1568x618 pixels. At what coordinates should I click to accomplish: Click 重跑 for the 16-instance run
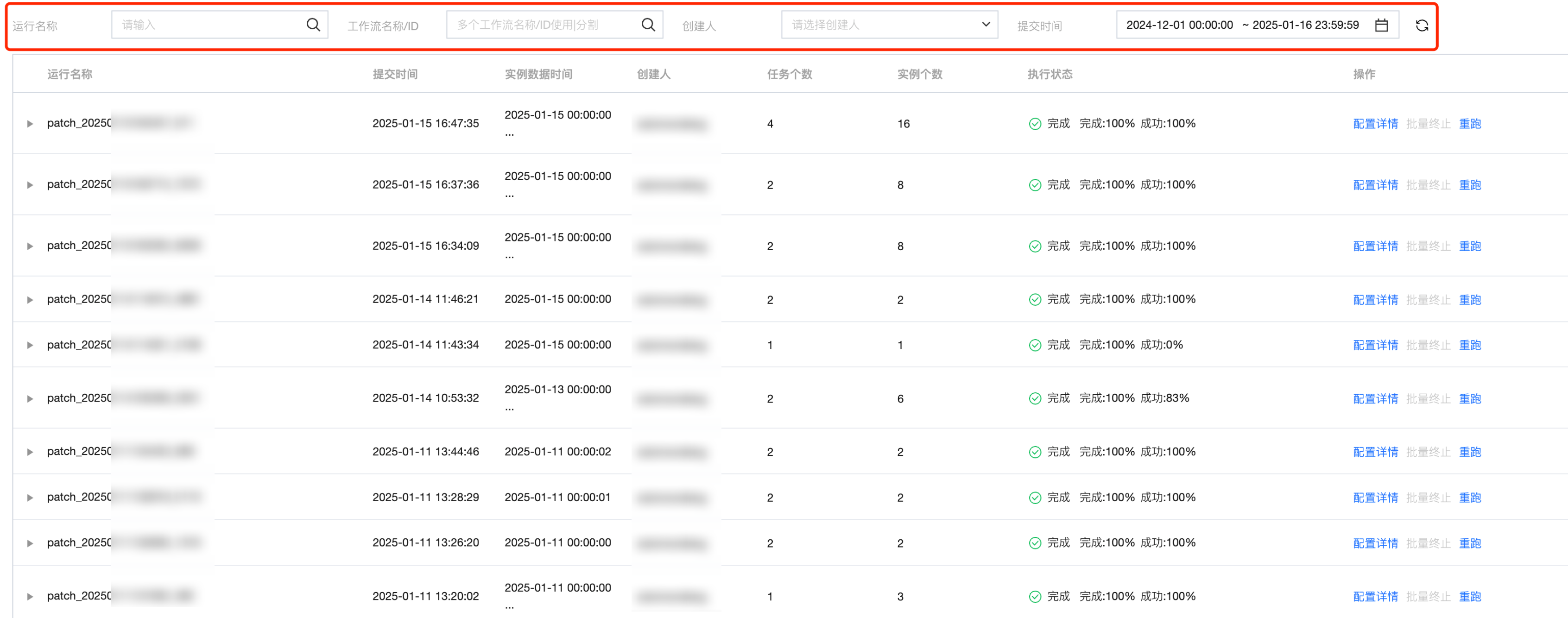point(1469,124)
